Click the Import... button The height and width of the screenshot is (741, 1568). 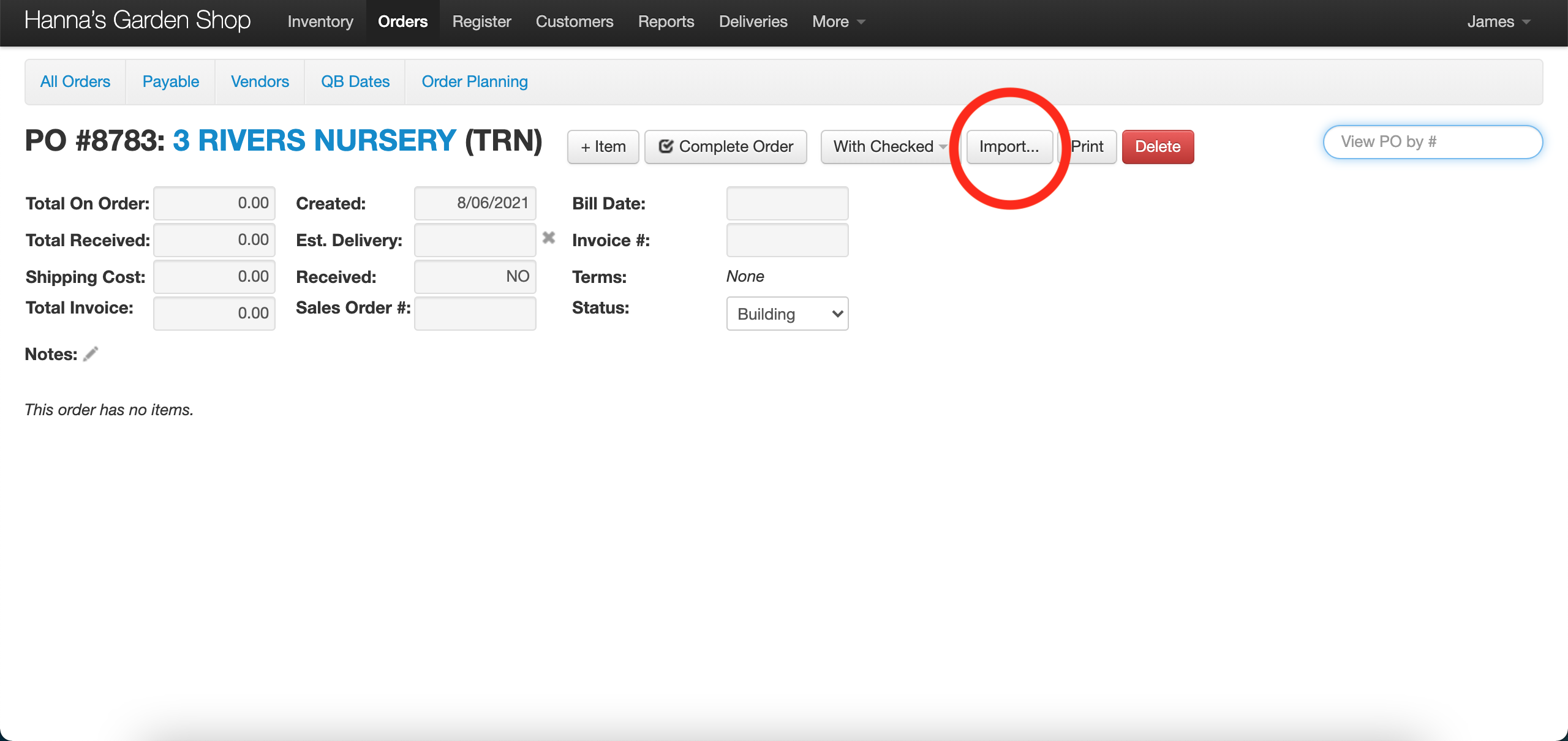[x=1009, y=147]
